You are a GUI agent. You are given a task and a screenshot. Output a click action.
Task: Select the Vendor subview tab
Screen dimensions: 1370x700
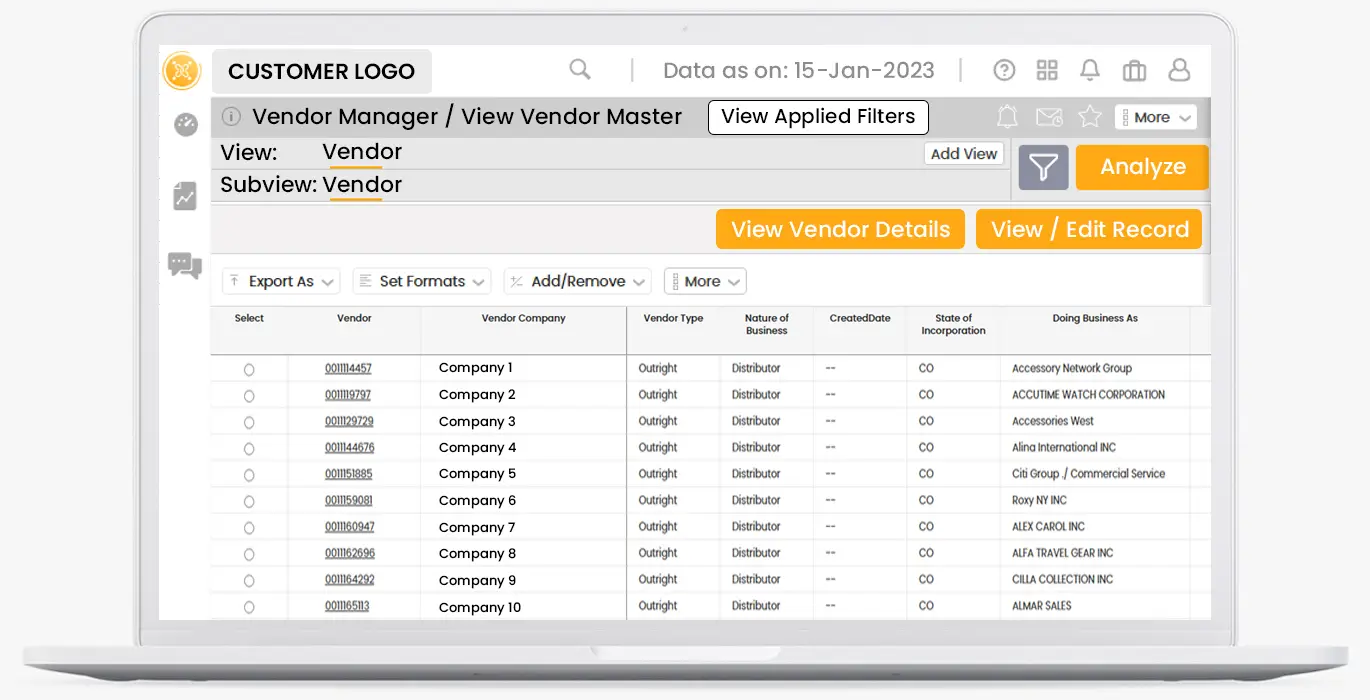tap(361, 185)
